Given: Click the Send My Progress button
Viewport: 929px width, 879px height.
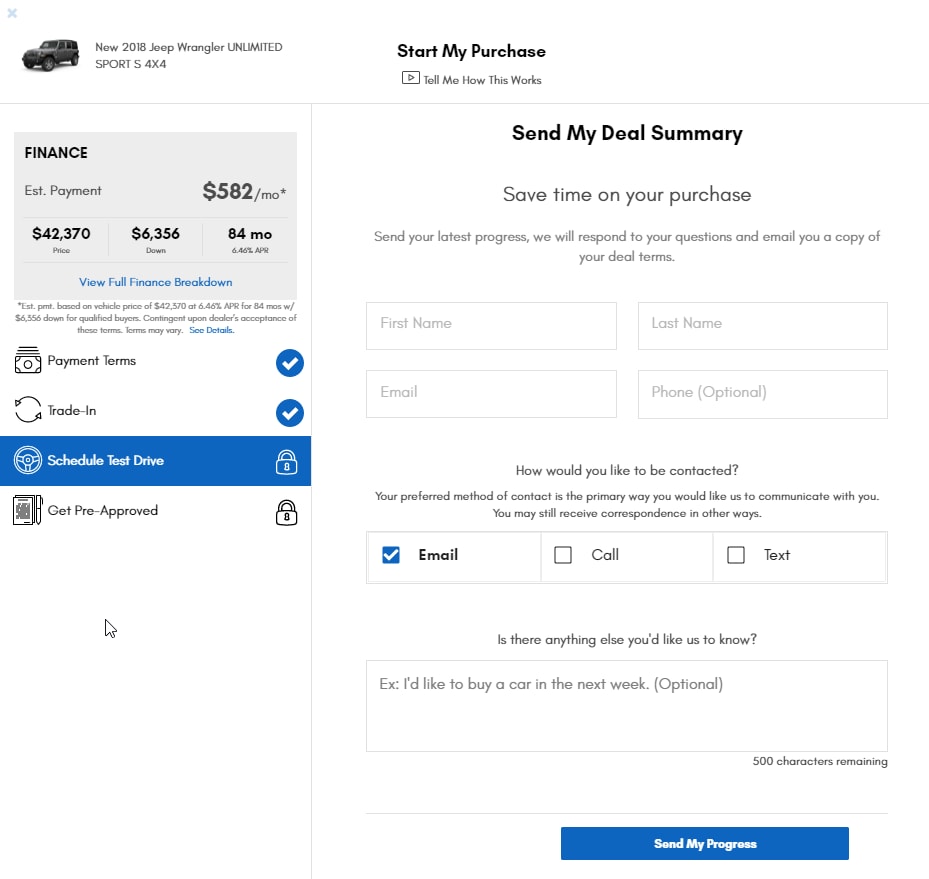Looking at the screenshot, I should point(704,843).
